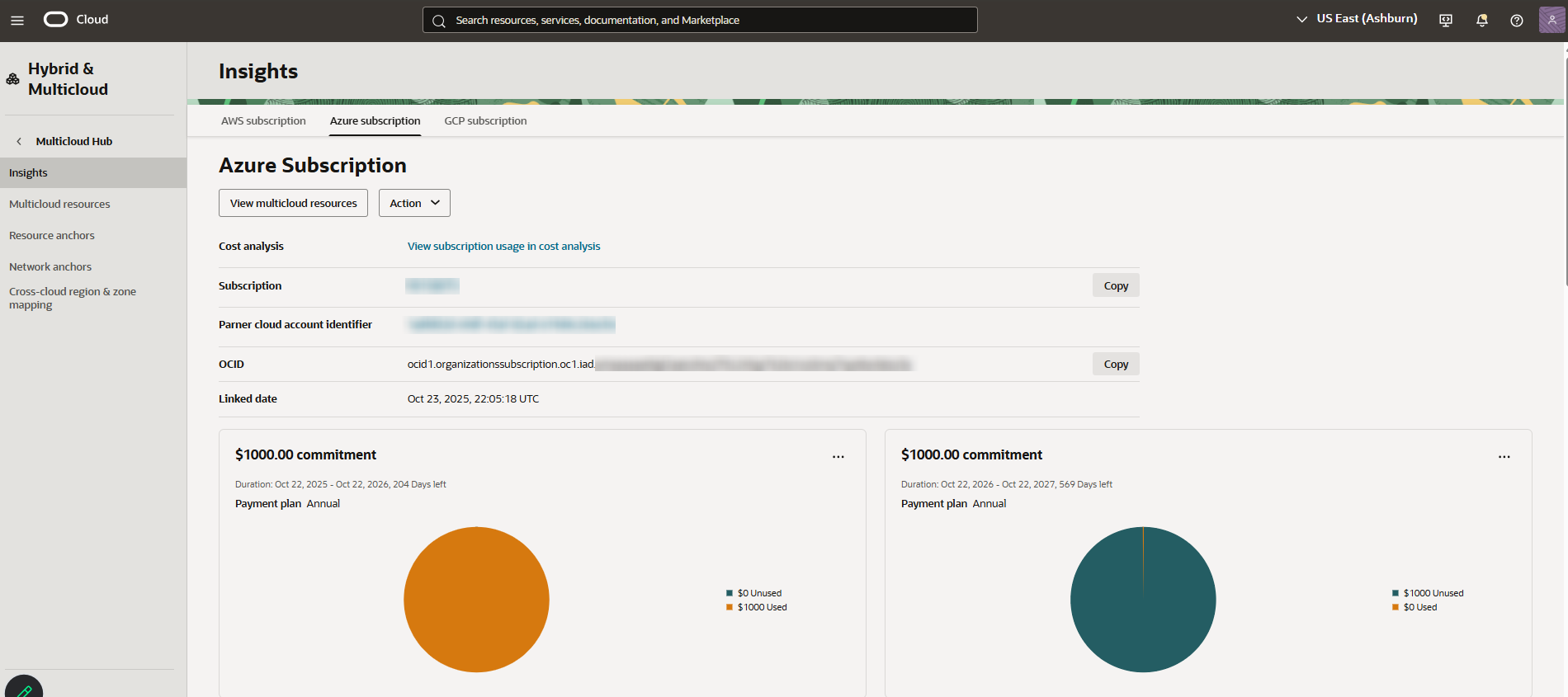The width and height of the screenshot is (1568, 697).
Task: Select Insights in the sidebar
Action: coord(93,173)
